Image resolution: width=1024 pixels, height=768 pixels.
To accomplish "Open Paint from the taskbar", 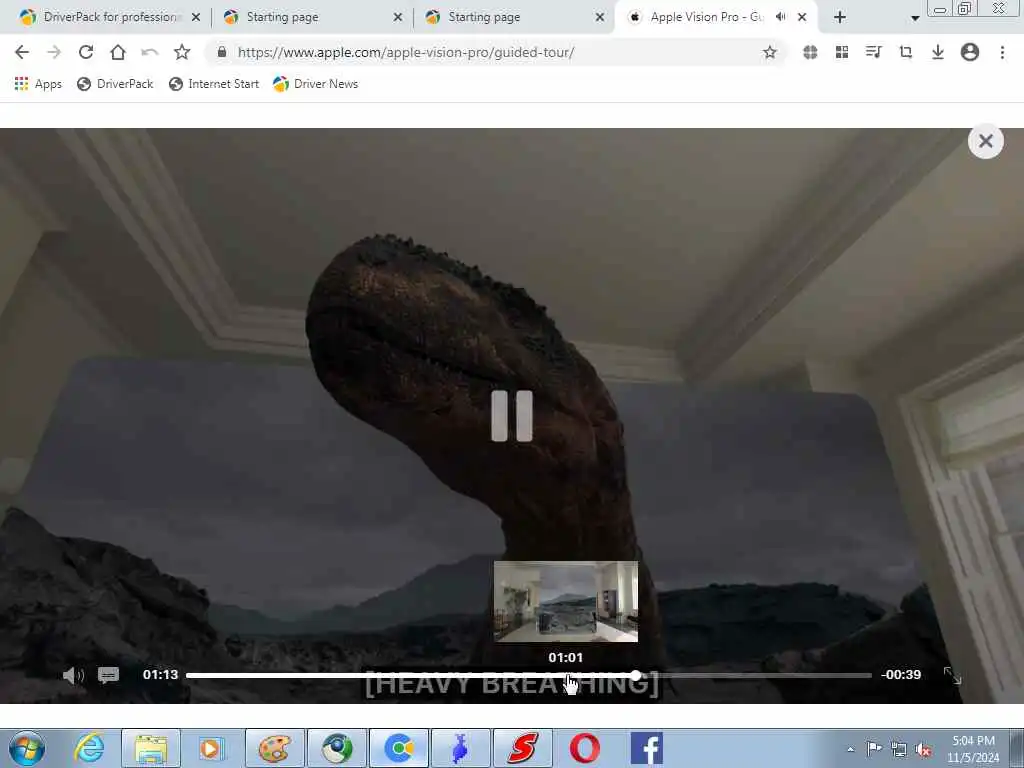I will [x=274, y=748].
